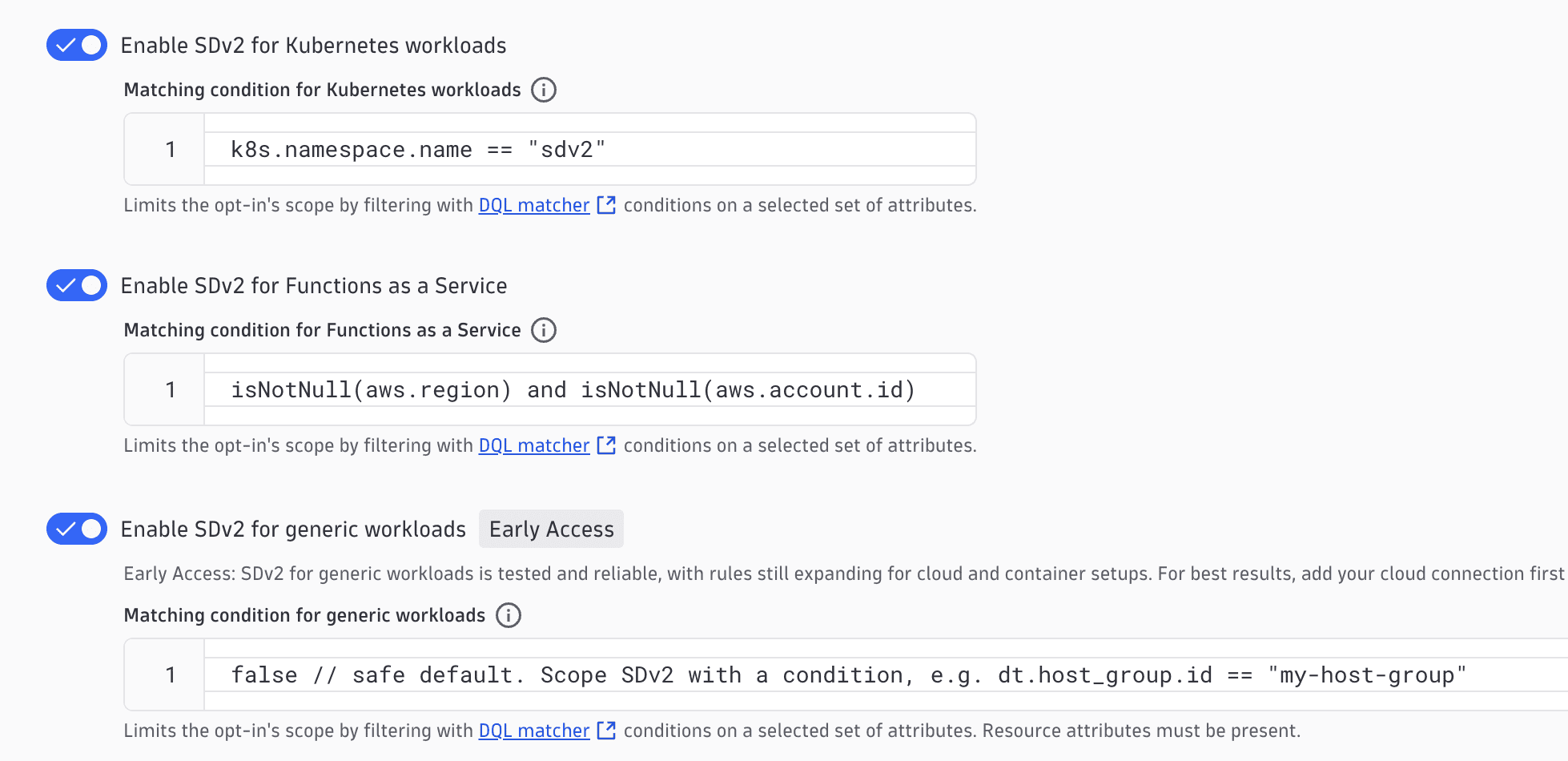This screenshot has height=761, width=1568.
Task: Click 'Enable SDv2 for generic workloads' label
Action: click(x=293, y=529)
